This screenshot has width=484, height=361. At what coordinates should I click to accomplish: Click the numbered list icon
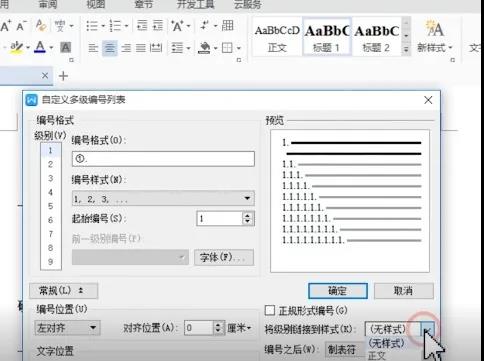pos(115,26)
